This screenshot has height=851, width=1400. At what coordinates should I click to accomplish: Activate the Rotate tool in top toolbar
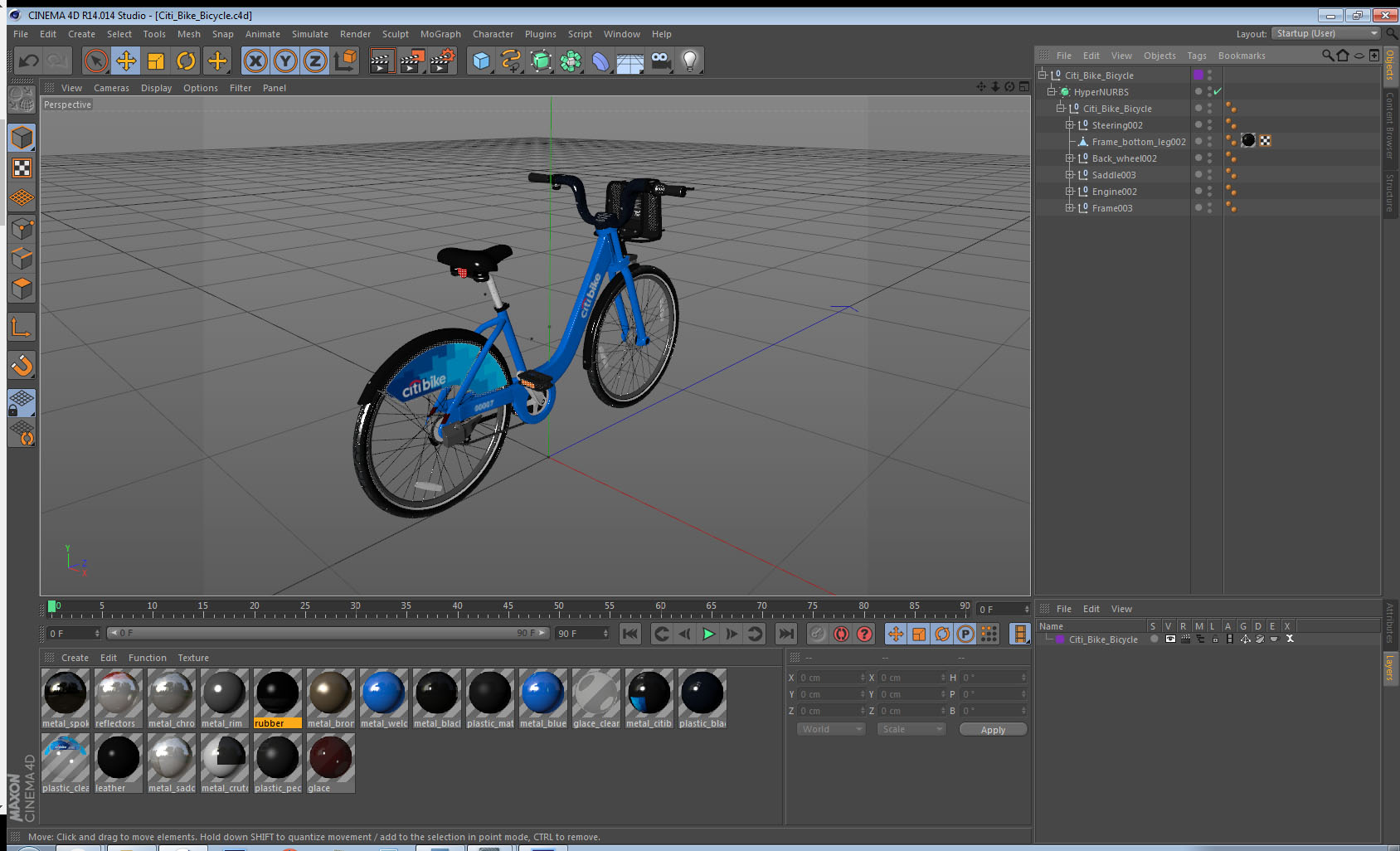tap(187, 61)
